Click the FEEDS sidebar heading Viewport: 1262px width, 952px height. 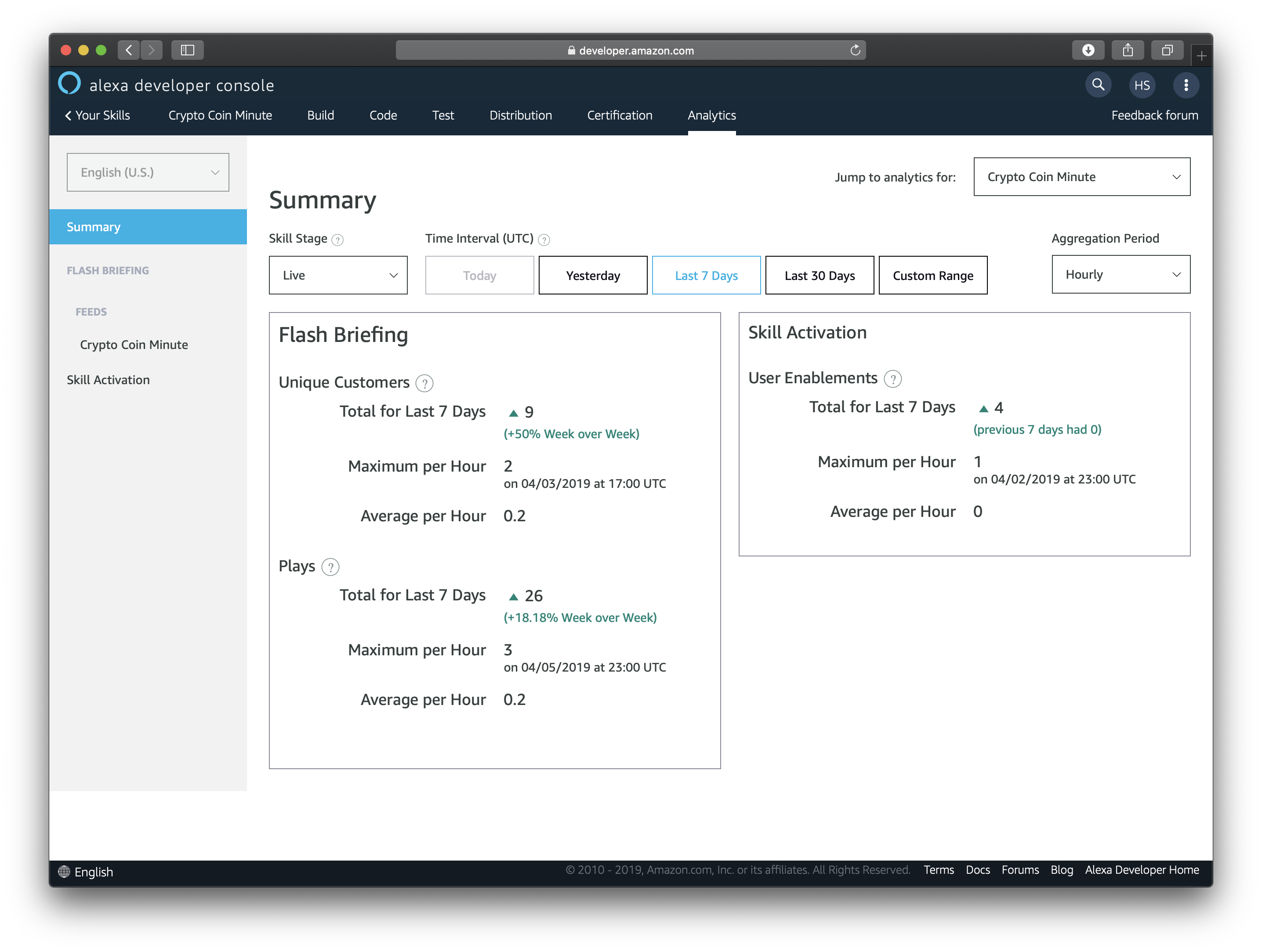pos(91,312)
